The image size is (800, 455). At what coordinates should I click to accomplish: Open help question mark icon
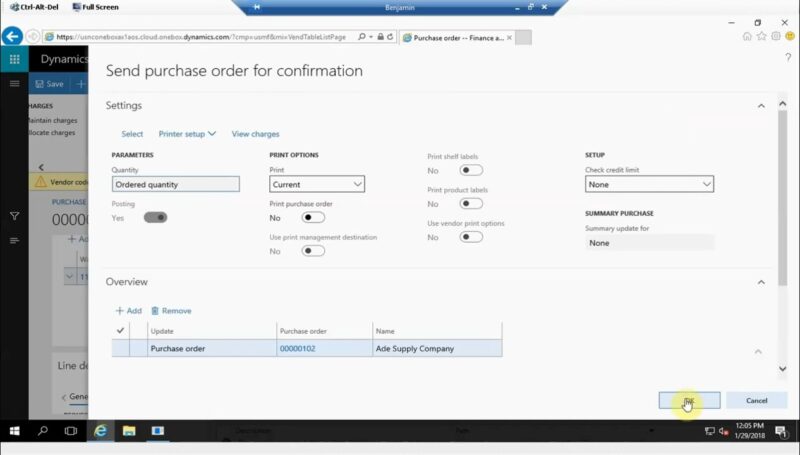[788, 57]
